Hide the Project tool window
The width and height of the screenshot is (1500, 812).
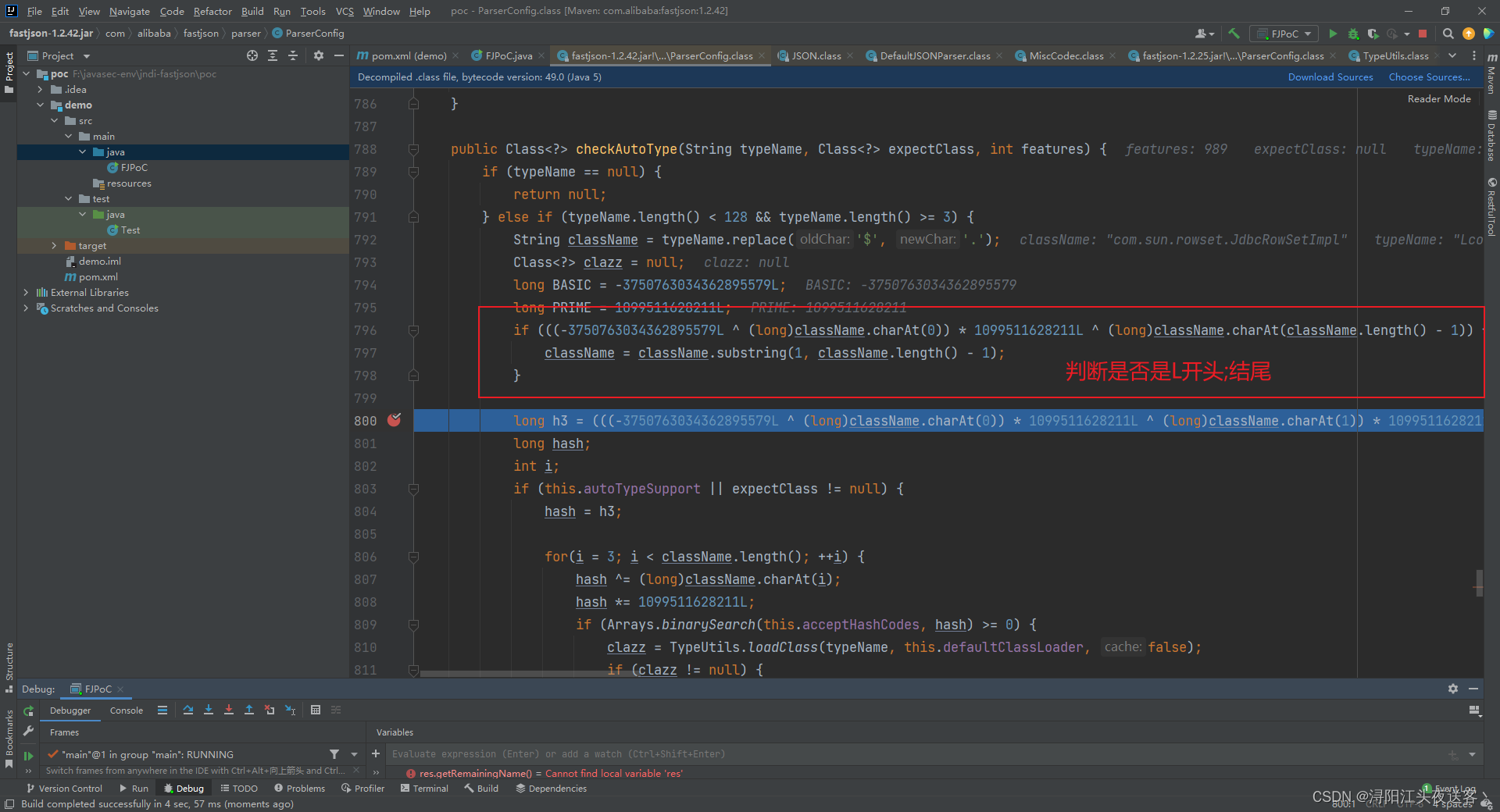click(338, 55)
